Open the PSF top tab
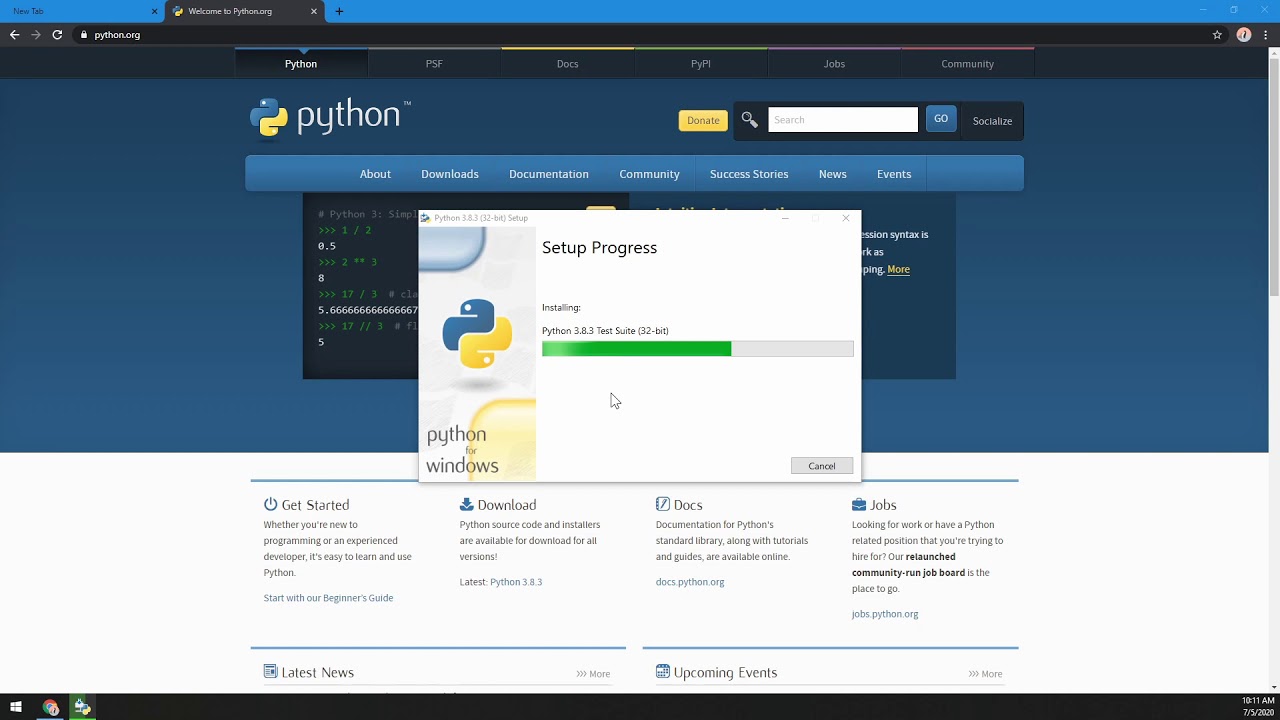The width and height of the screenshot is (1280, 720). [x=434, y=64]
